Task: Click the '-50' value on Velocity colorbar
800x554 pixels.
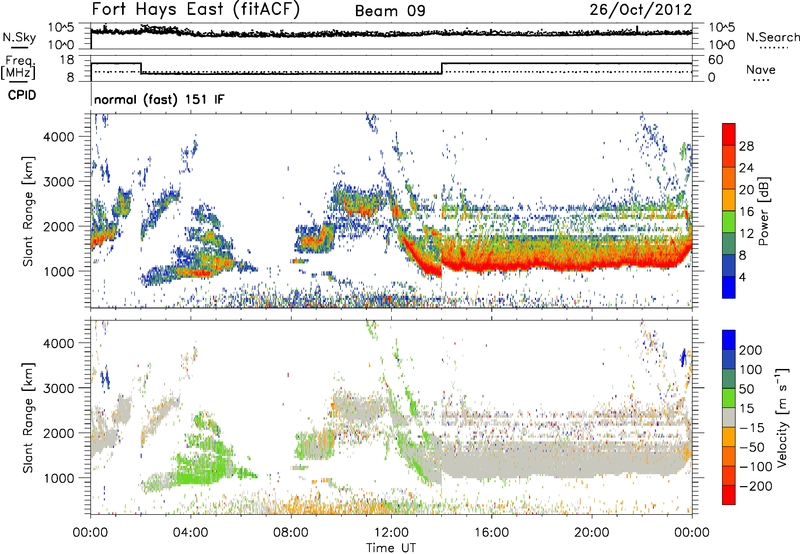Action: pos(752,447)
